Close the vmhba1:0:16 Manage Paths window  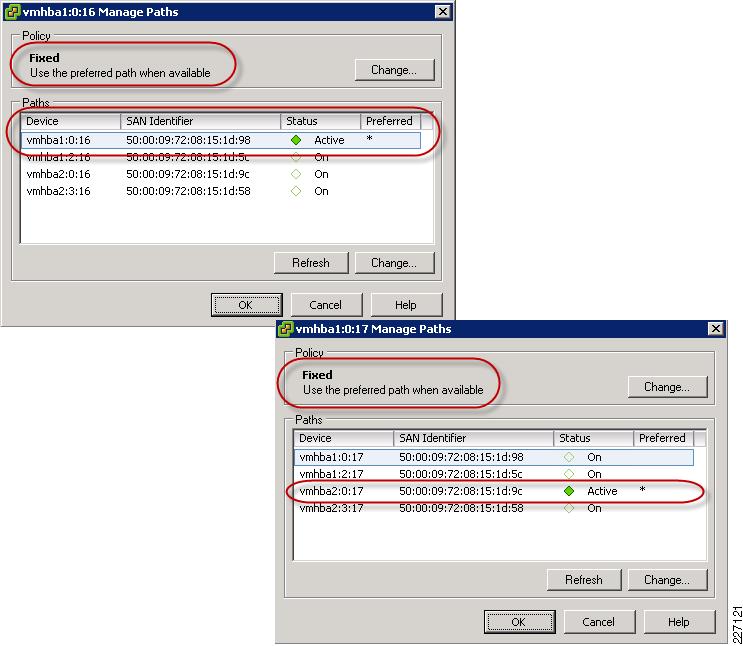[443, 12]
